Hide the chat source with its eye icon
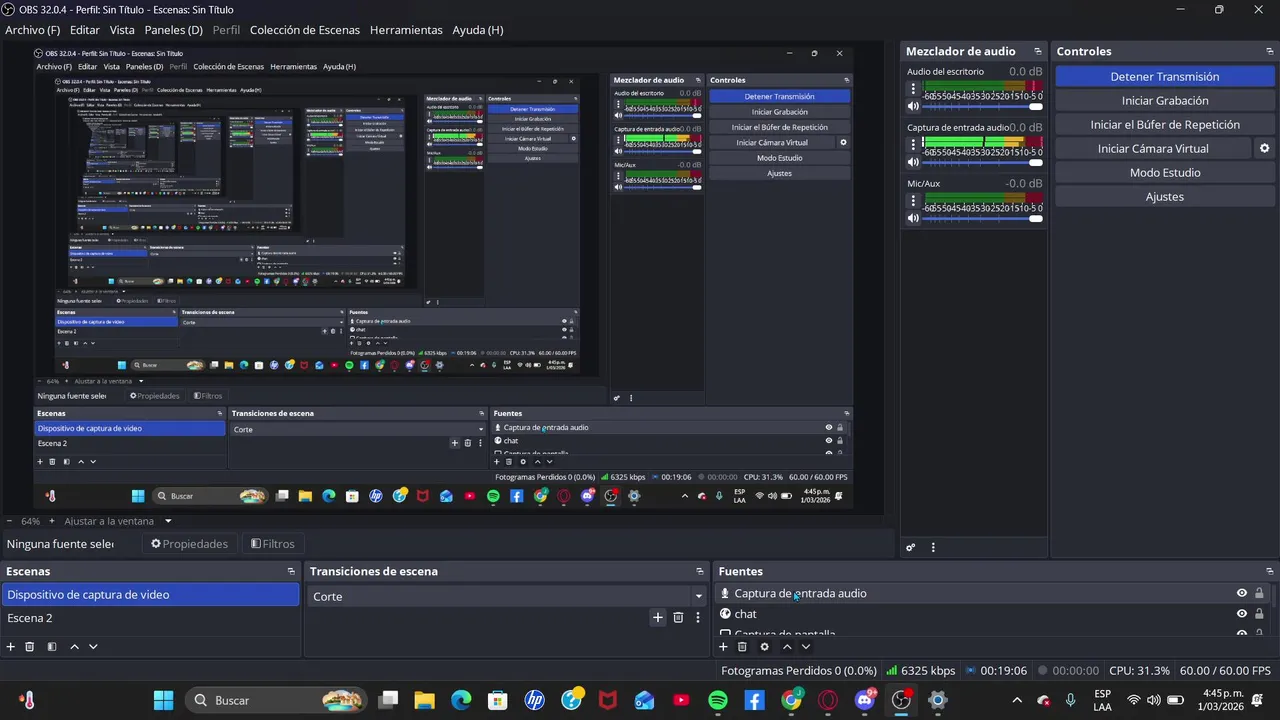This screenshot has height=720, width=1280. [x=1242, y=614]
